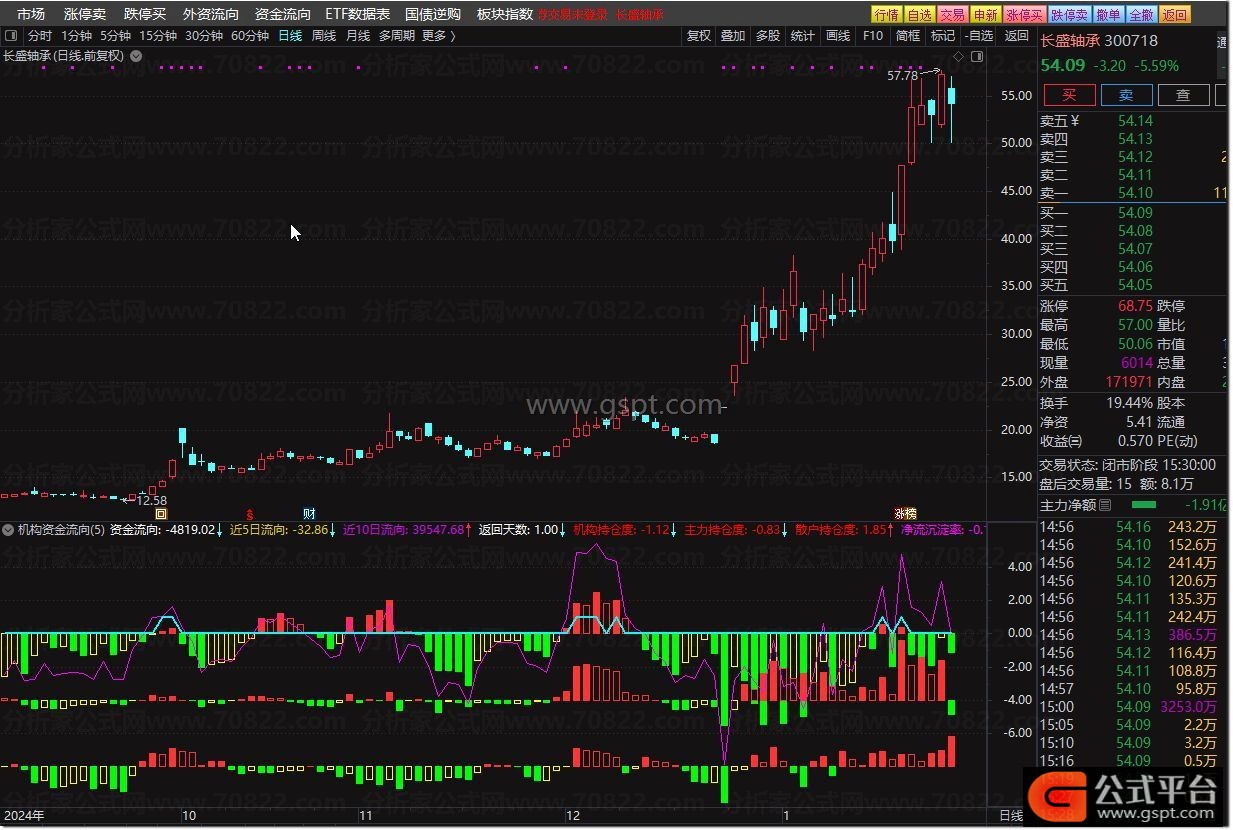The height and width of the screenshot is (830, 1233).
Task: Click the red 买 buy button
Action: tap(1069, 95)
